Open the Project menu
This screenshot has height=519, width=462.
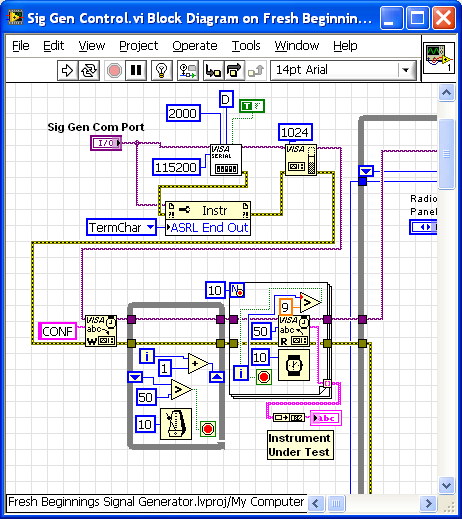[139, 46]
